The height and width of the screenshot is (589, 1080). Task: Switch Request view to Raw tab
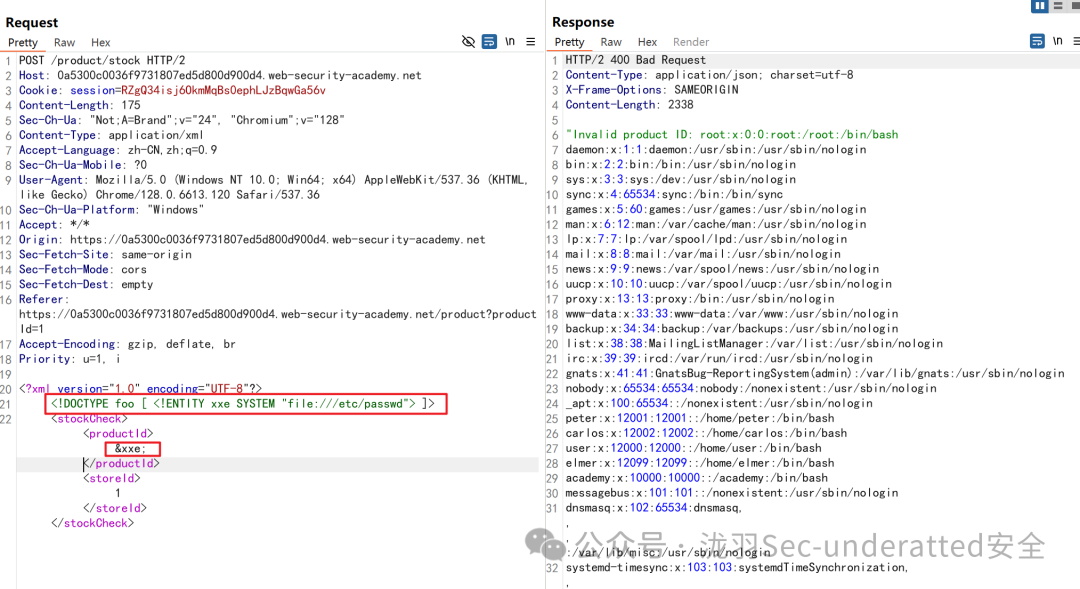point(64,42)
